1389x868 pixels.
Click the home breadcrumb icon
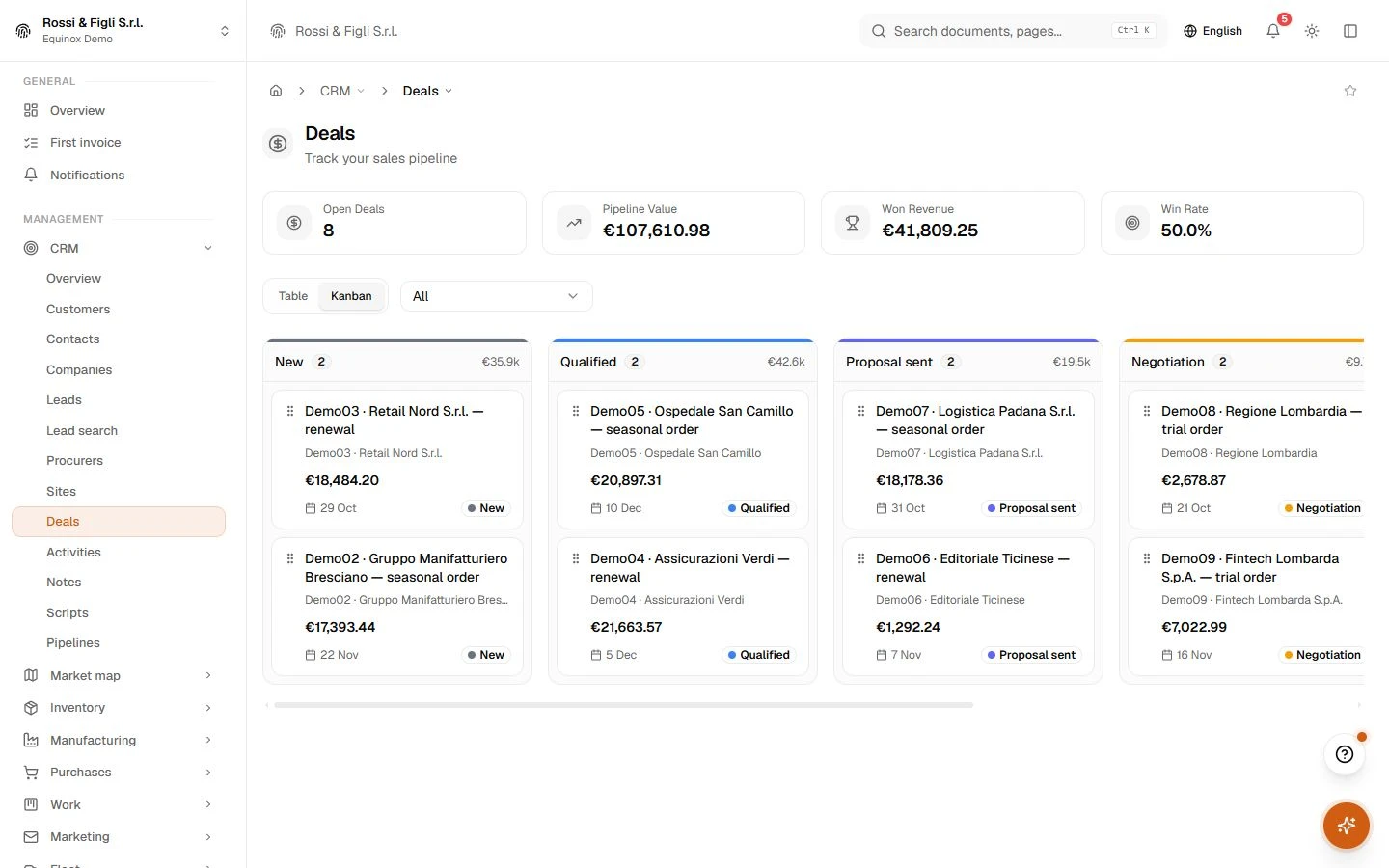pyautogui.click(x=276, y=91)
